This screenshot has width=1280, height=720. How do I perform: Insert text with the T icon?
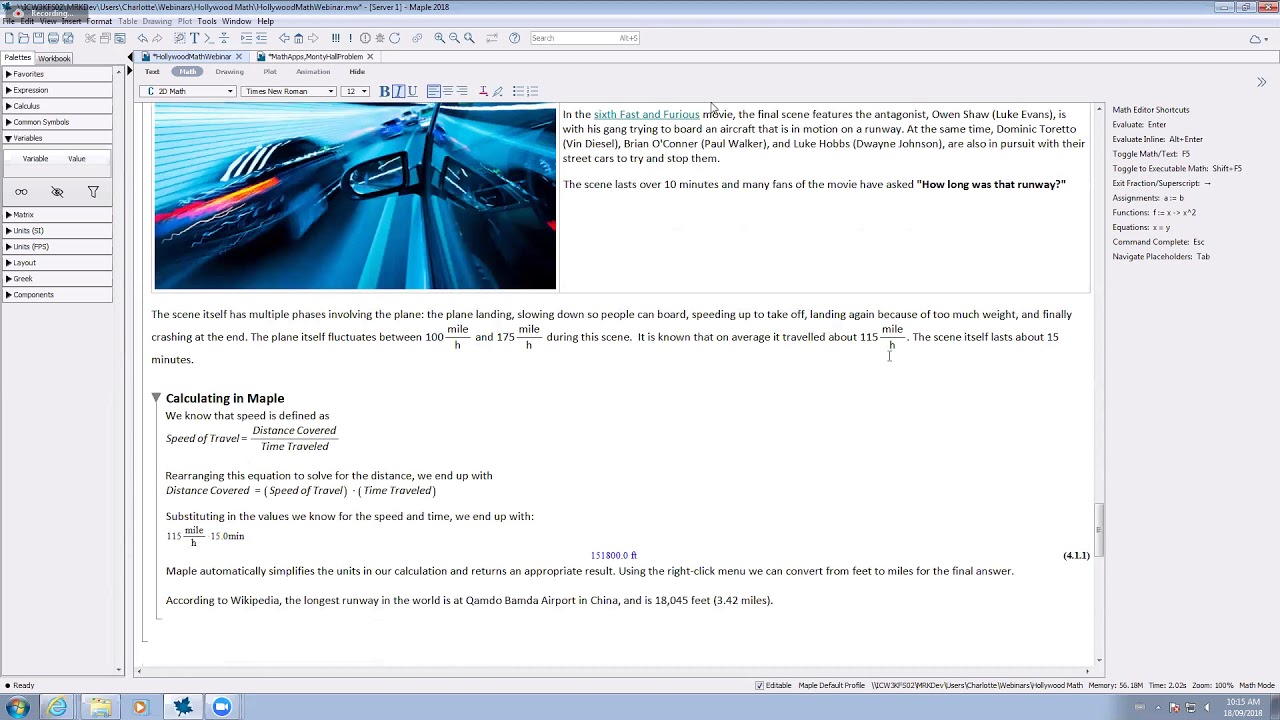click(x=194, y=38)
